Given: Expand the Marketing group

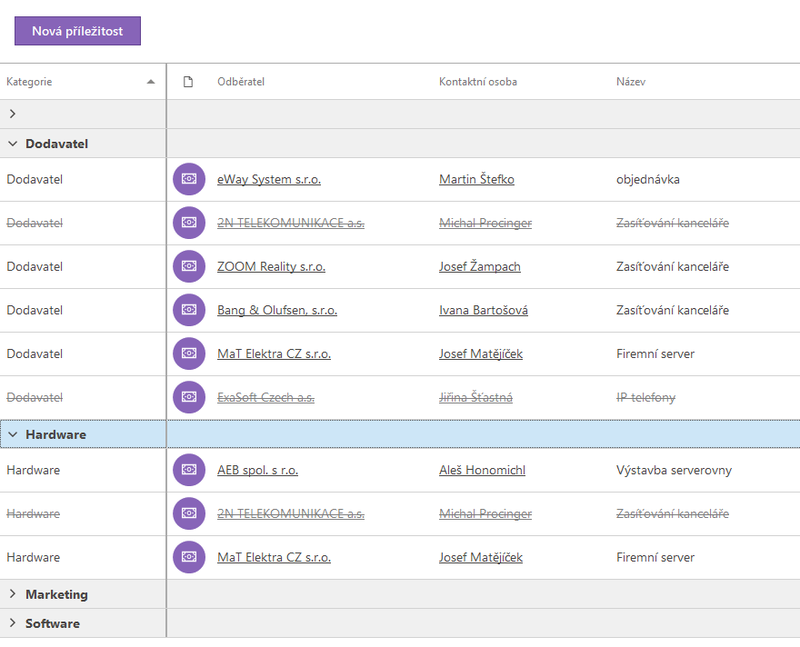Looking at the screenshot, I should click(x=13, y=594).
